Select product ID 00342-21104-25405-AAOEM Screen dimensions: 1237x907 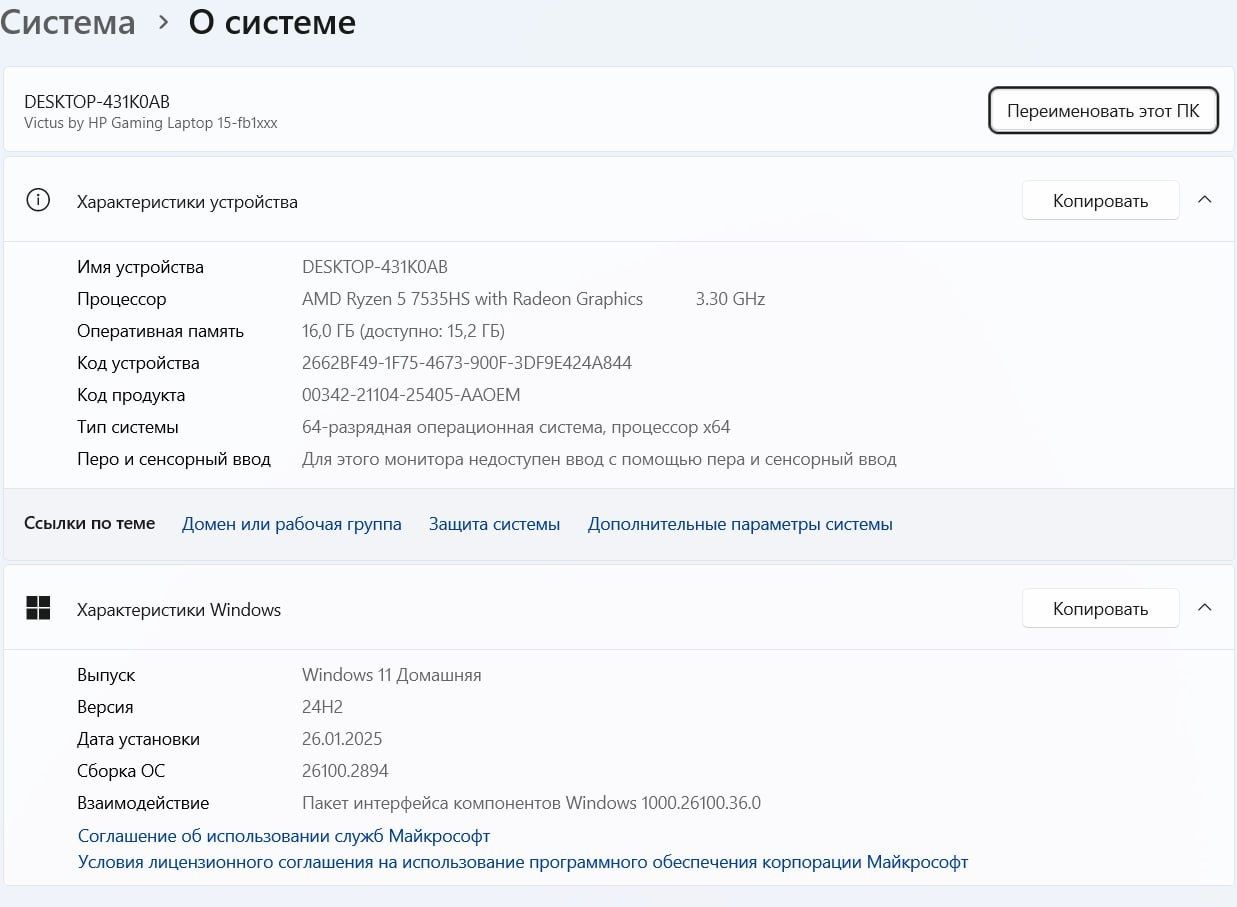click(x=411, y=395)
